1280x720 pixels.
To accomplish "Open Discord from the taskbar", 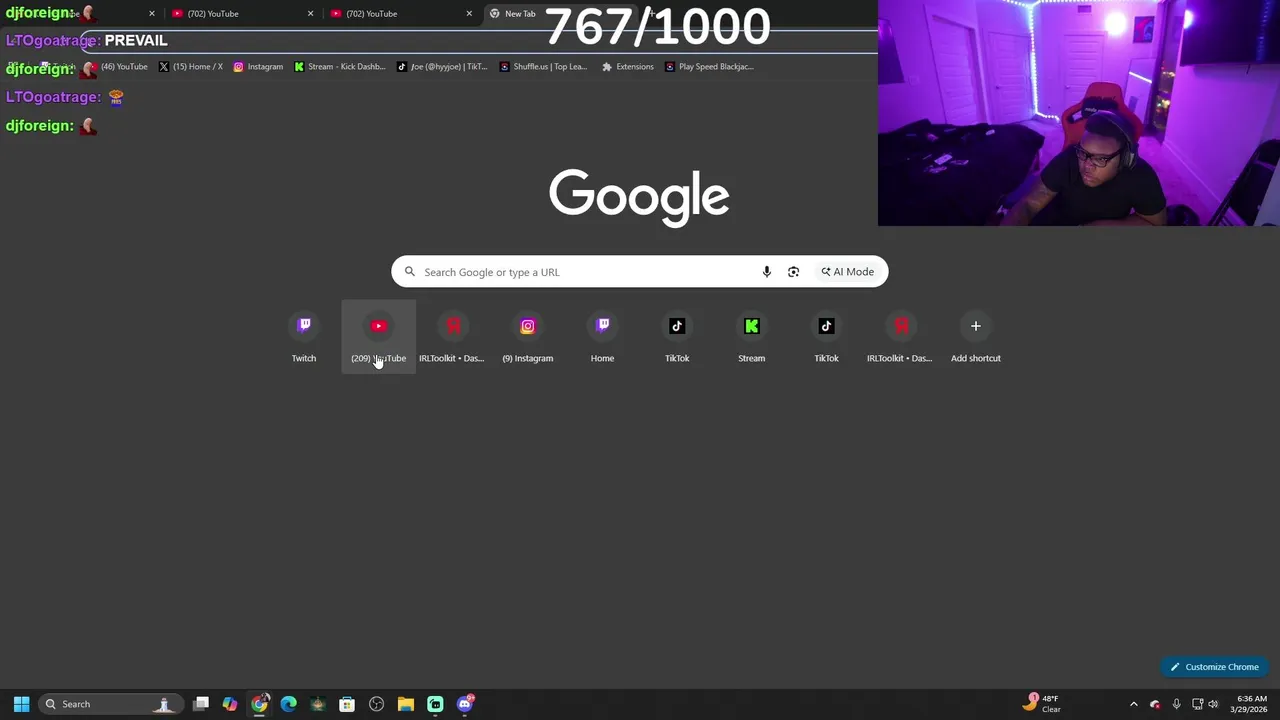I will pyautogui.click(x=465, y=704).
